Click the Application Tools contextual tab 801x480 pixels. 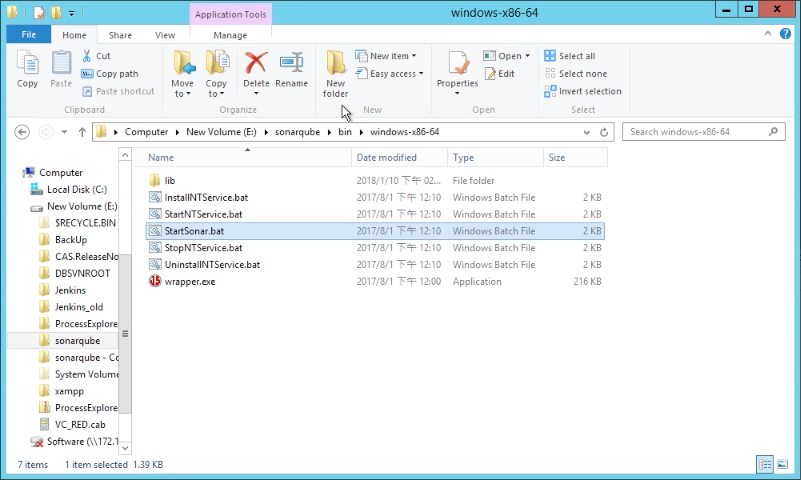tap(230, 14)
